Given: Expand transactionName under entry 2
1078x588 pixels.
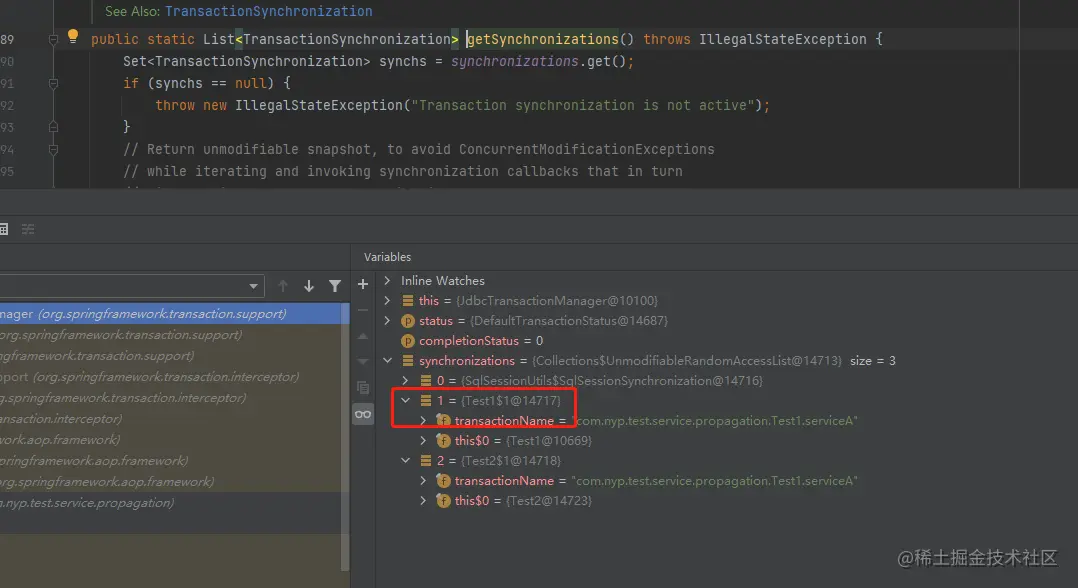Looking at the screenshot, I should (x=423, y=481).
